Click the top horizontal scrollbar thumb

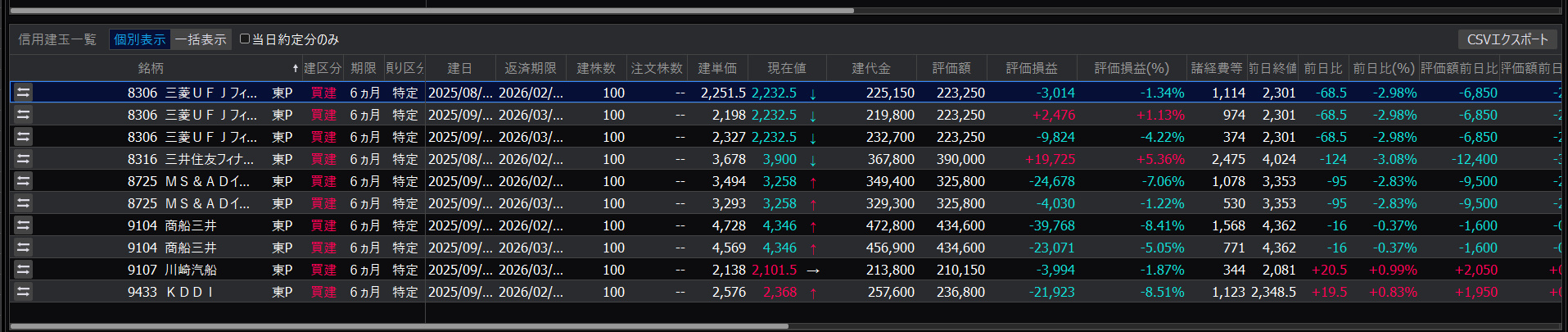pyautogui.click(x=432, y=11)
